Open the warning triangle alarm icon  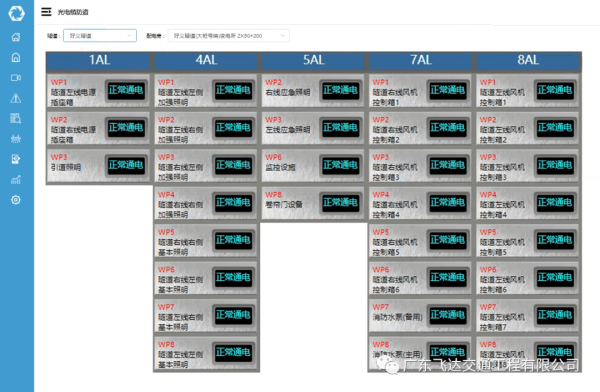[x=16, y=98]
